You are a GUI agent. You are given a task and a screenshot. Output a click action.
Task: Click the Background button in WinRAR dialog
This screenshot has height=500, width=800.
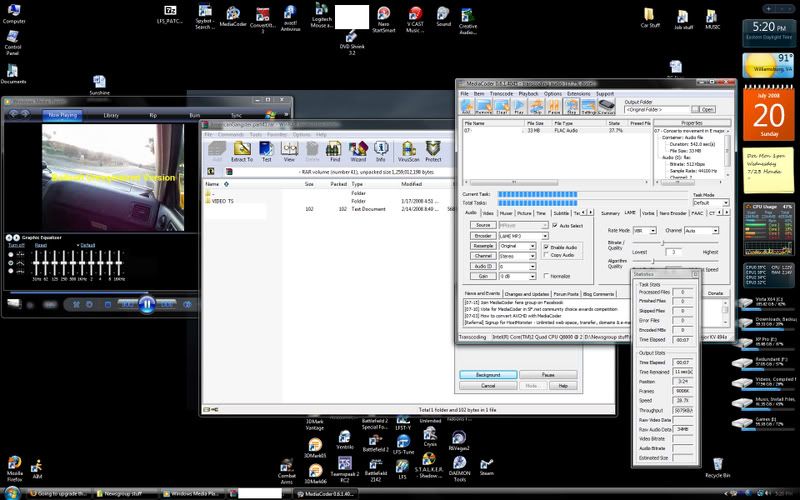click(488, 375)
